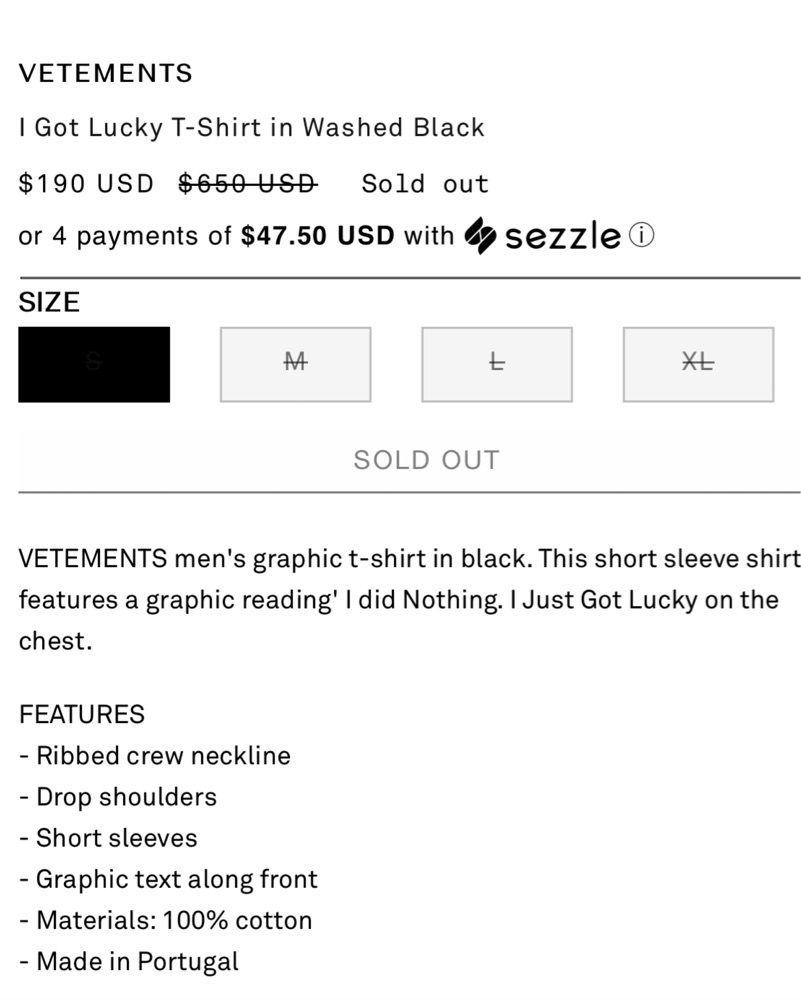
Task: Click the Materials: 100% cotton line
Action: click(x=166, y=920)
